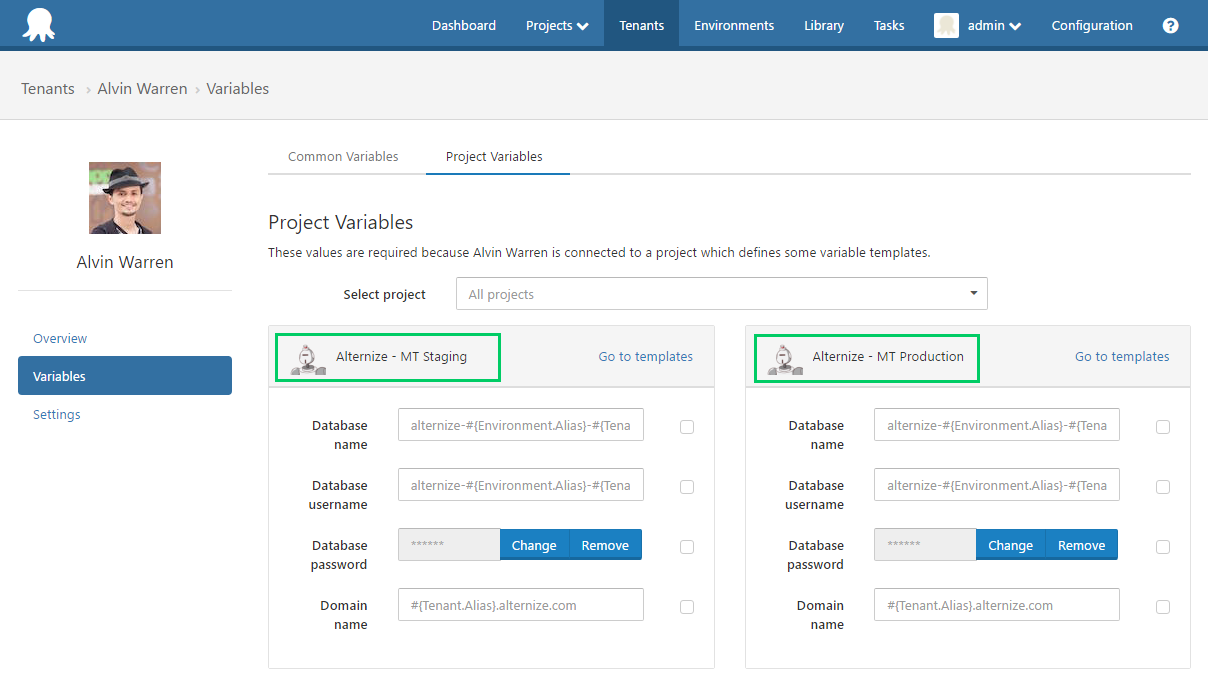Open Go to templates for MT Production
1208x690 pixels.
(1122, 356)
